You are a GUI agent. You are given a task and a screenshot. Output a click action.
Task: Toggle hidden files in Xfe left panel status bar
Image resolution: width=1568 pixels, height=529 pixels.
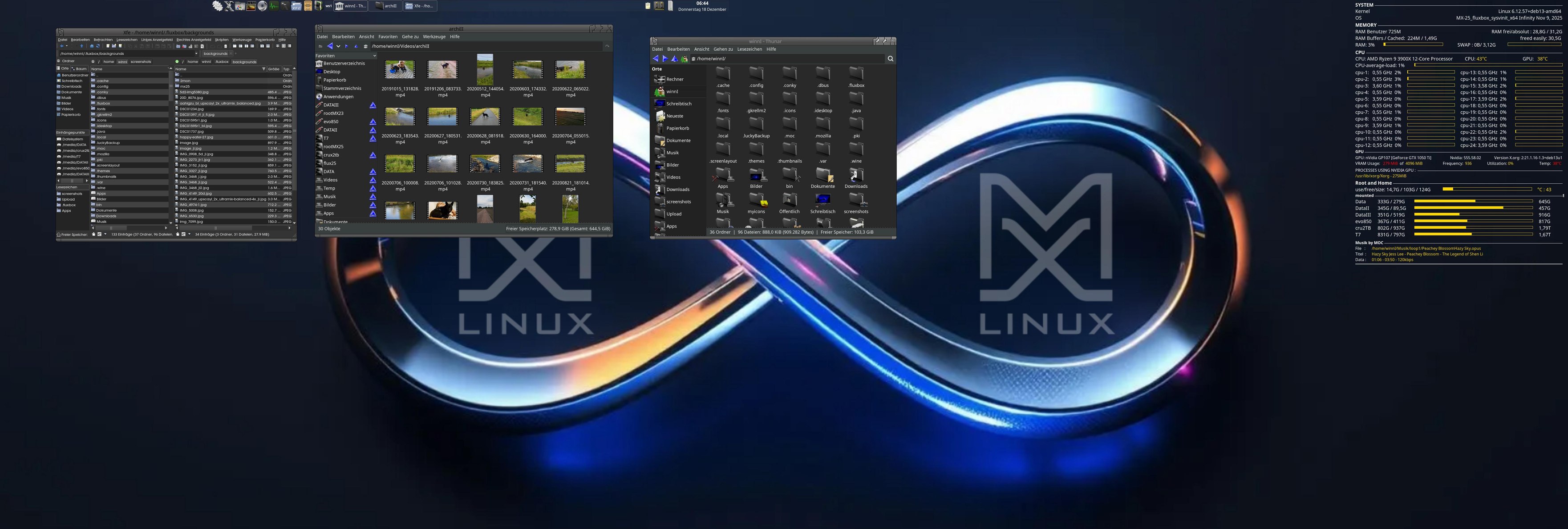pos(94,234)
